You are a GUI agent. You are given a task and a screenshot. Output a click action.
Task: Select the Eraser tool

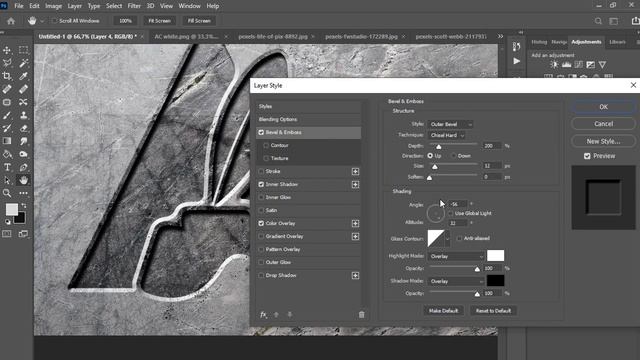[x=23, y=128]
